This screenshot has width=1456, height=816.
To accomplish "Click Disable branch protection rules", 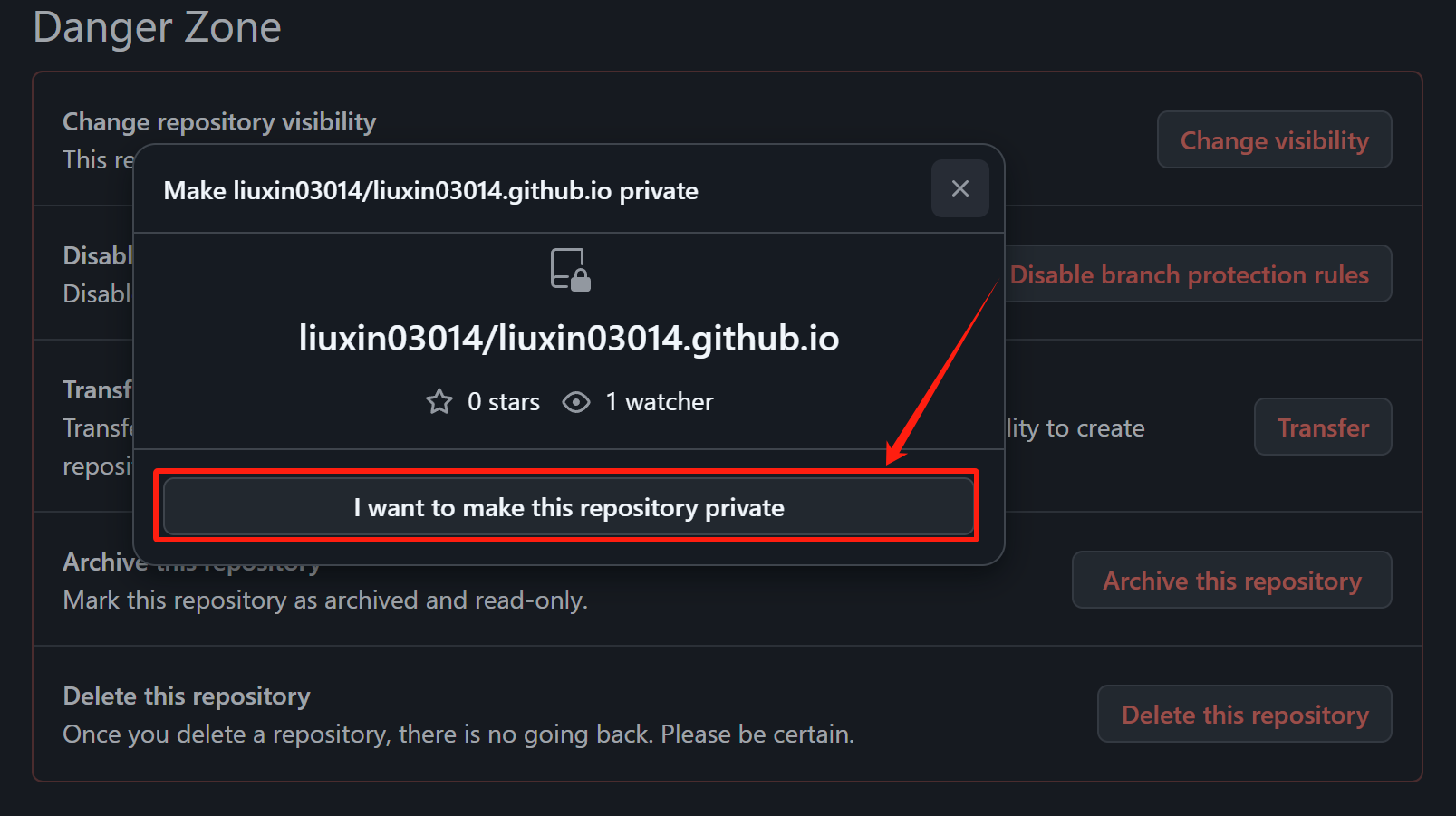I will point(1198,274).
